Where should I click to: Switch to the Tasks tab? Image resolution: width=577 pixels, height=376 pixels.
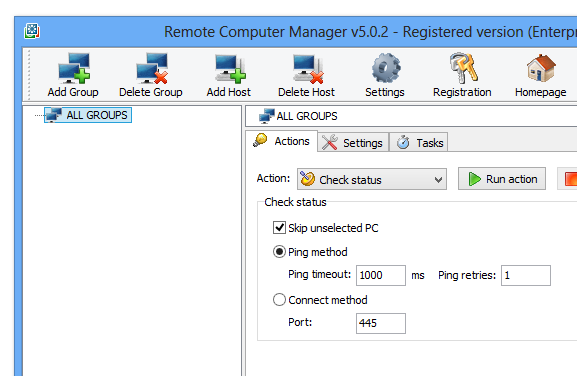click(x=419, y=142)
